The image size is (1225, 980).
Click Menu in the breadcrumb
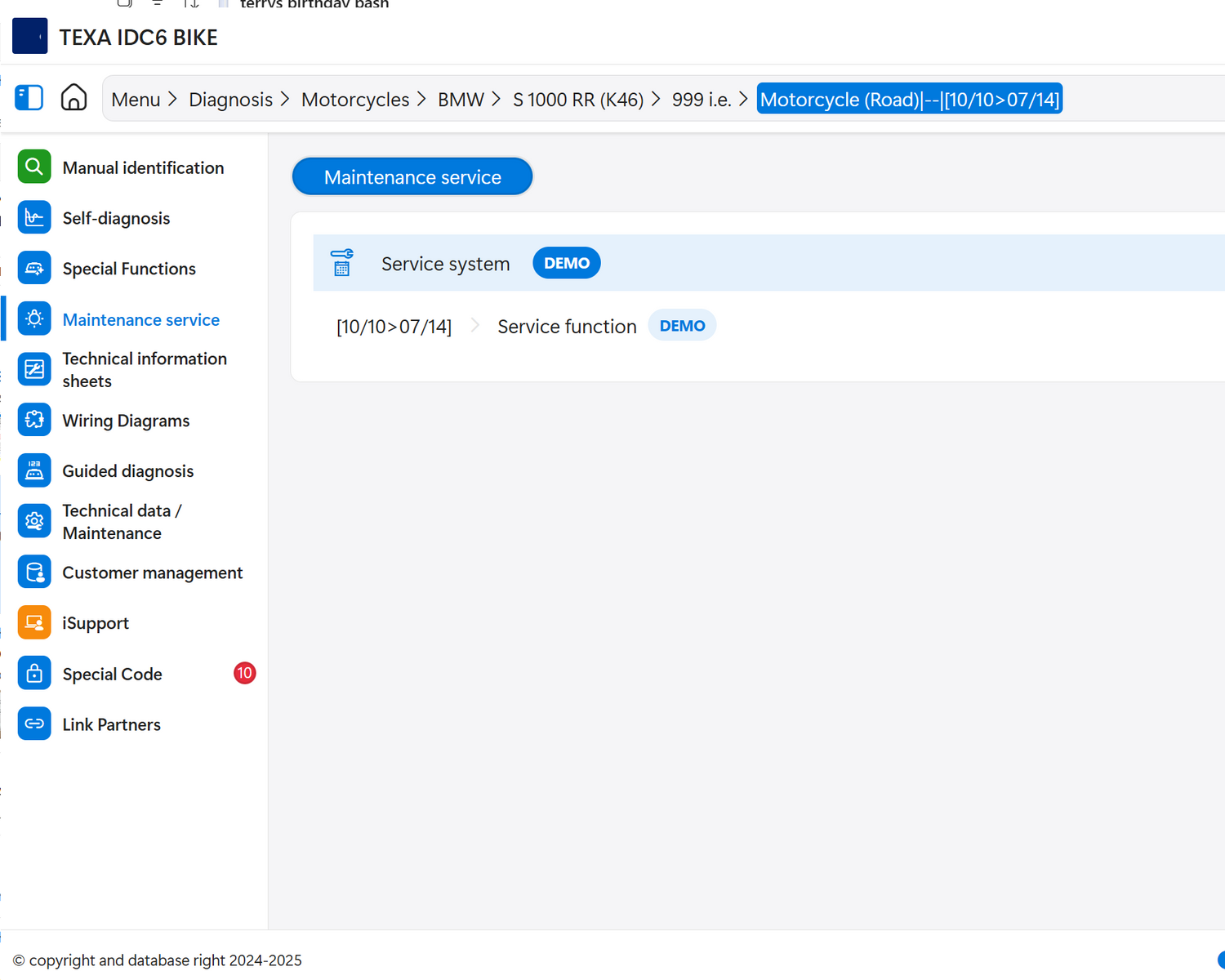tap(136, 100)
